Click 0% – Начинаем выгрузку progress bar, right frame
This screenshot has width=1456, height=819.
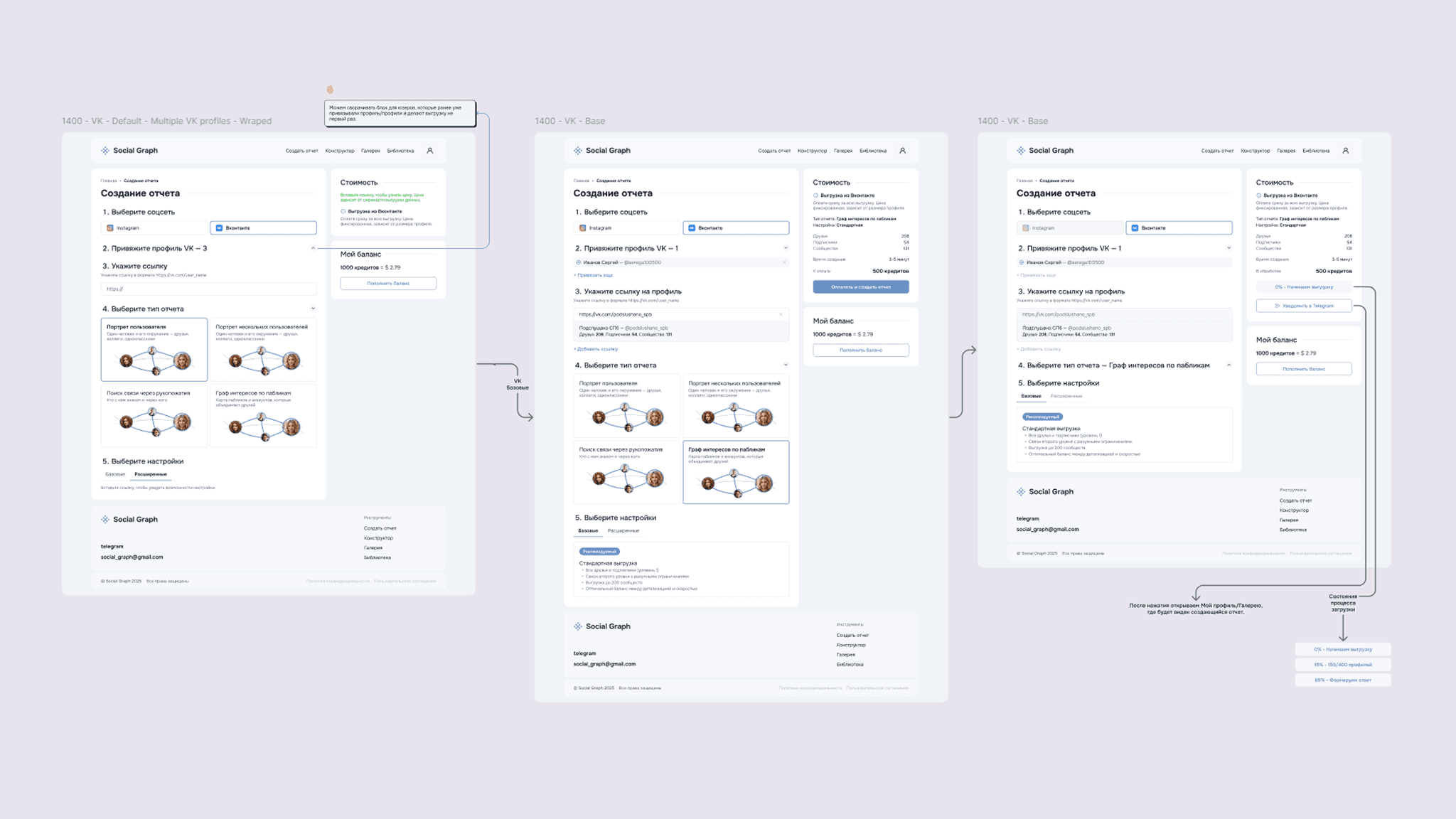pyautogui.click(x=1303, y=287)
